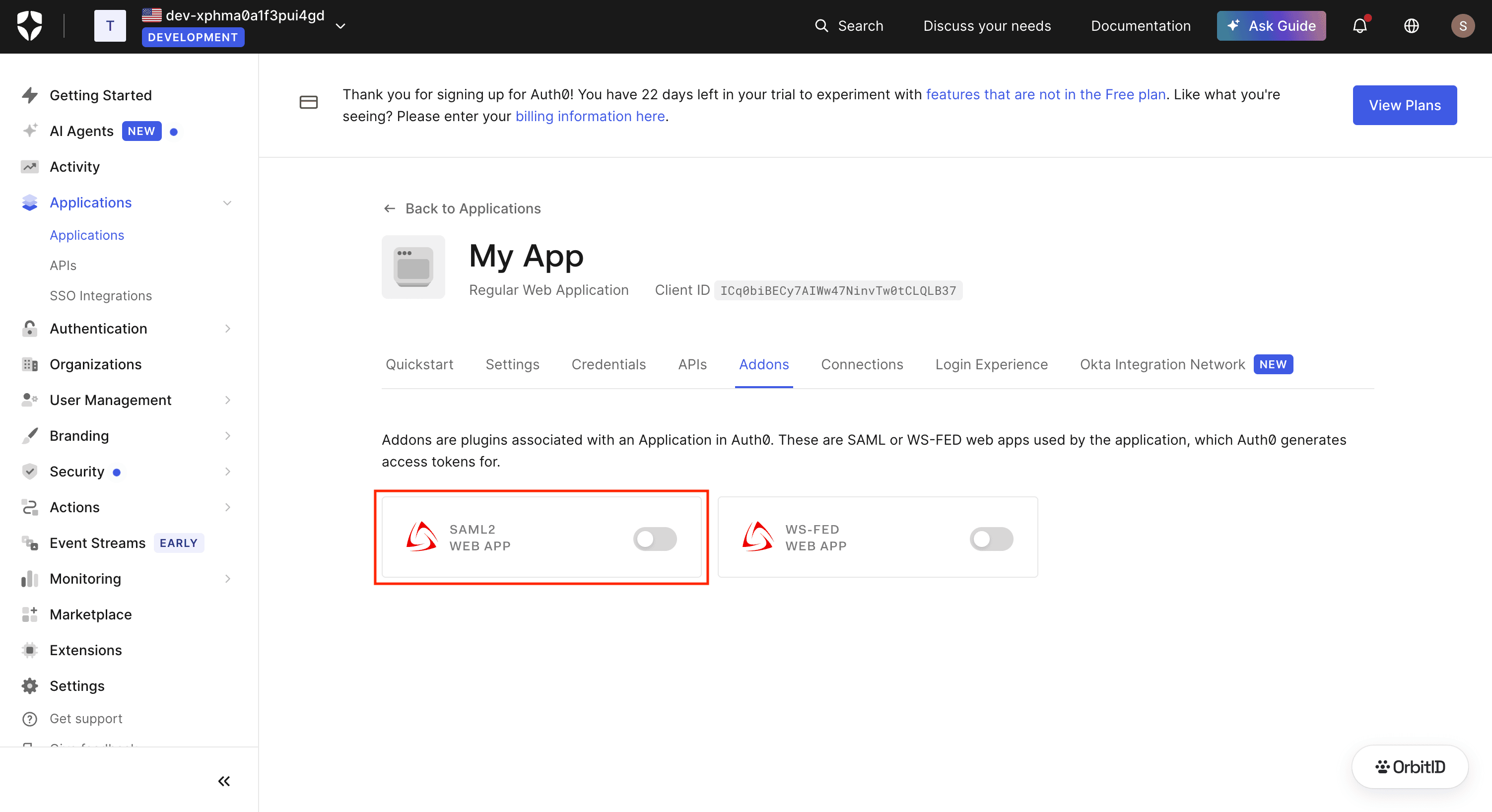Open the user avatar S menu
The width and height of the screenshot is (1492, 812).
pyautogui.click(x=1462, y=25)
